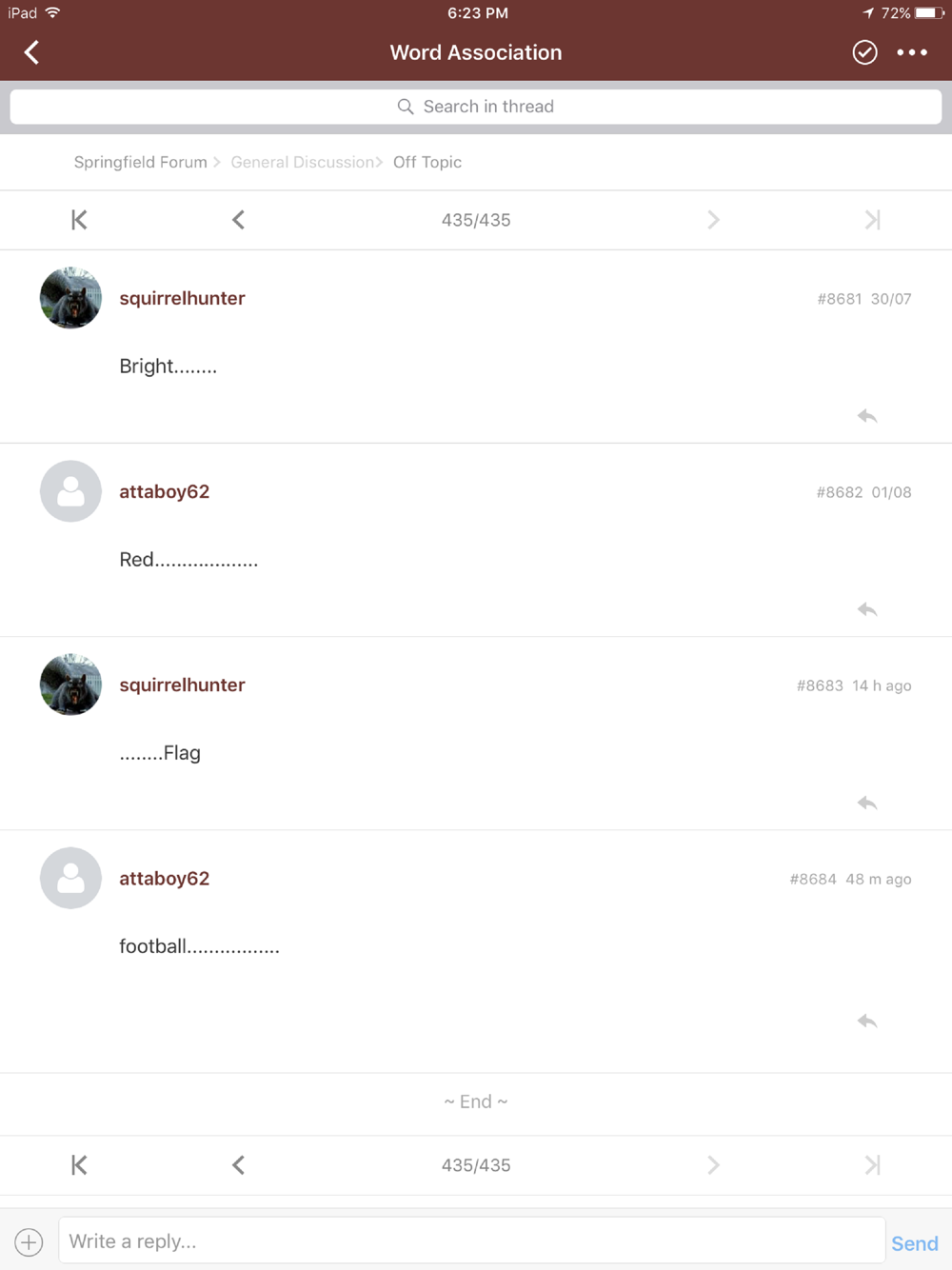Go to previous page in top pager
Screen dimensions: 952x1270
pyautogui.click(x=238, y=220)
